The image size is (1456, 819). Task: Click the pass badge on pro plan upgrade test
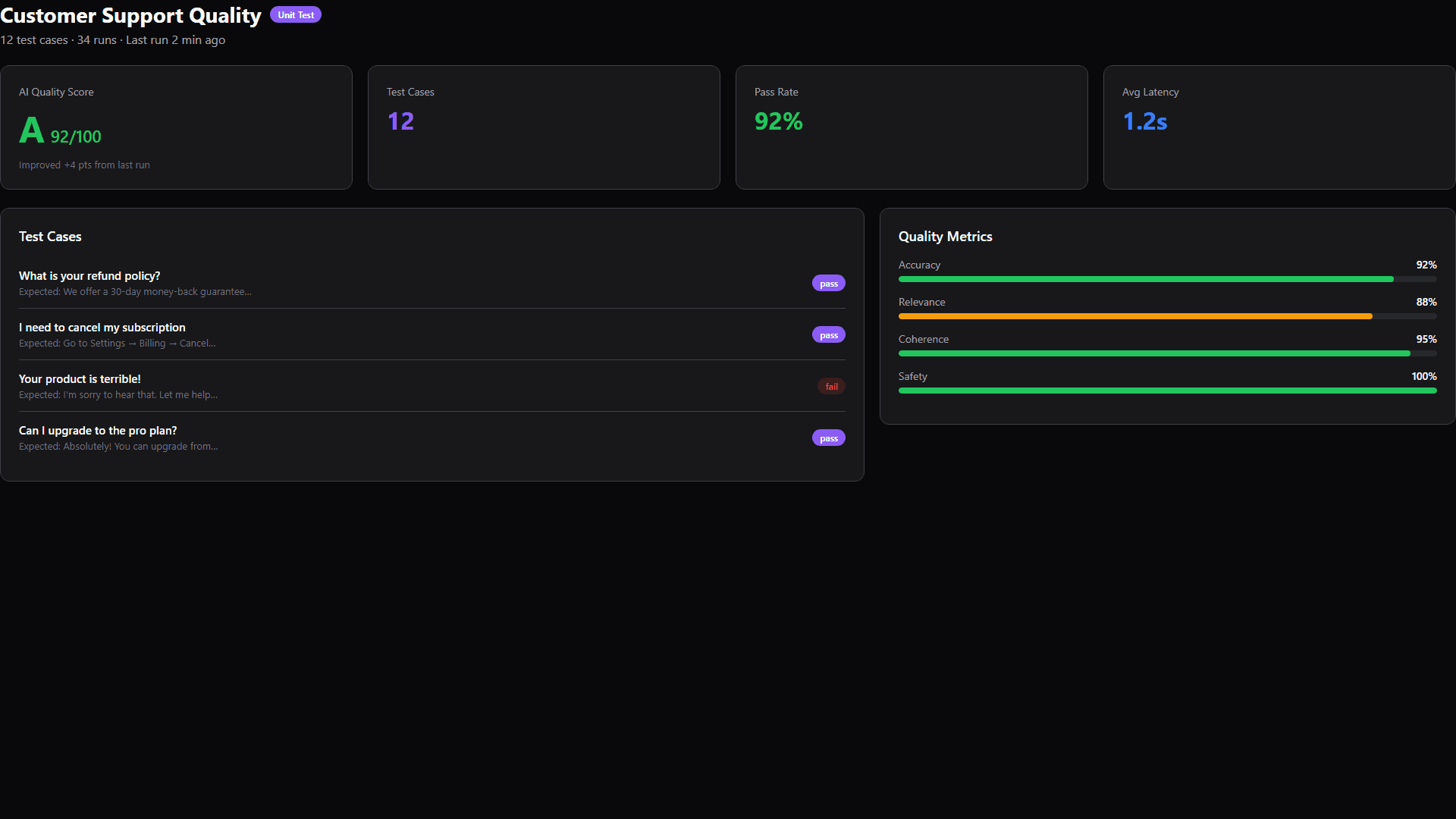coord(828,438)
